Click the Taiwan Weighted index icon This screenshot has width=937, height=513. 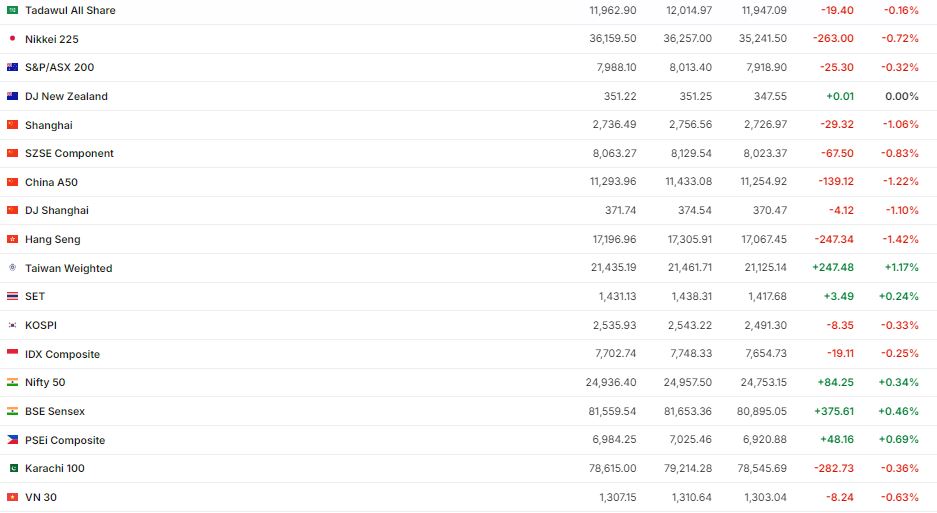click(x=12, y=268)
